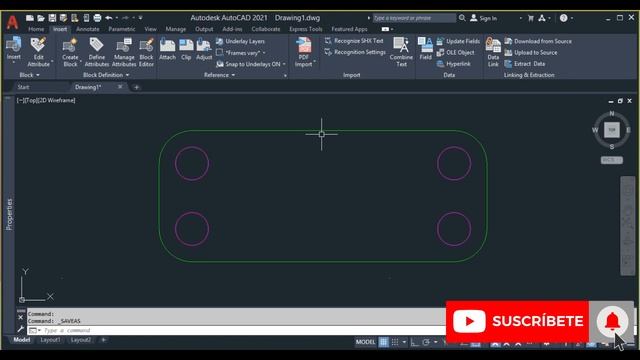Screen dimensions: 640x360
Task: Select the Edit Attribute tool
Action: pyautogui.click(x=38, y=52)
